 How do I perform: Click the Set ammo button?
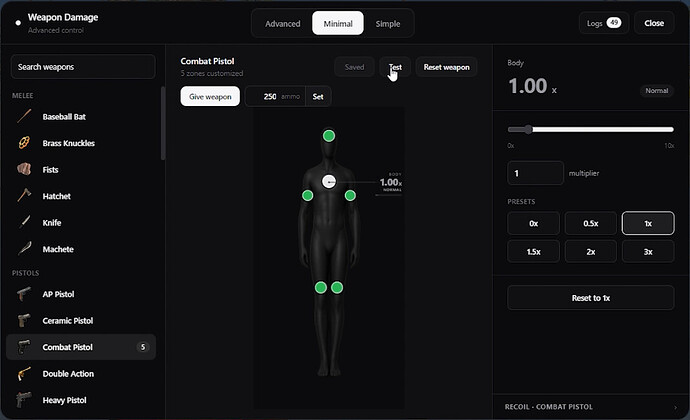(x=318, y=96)
